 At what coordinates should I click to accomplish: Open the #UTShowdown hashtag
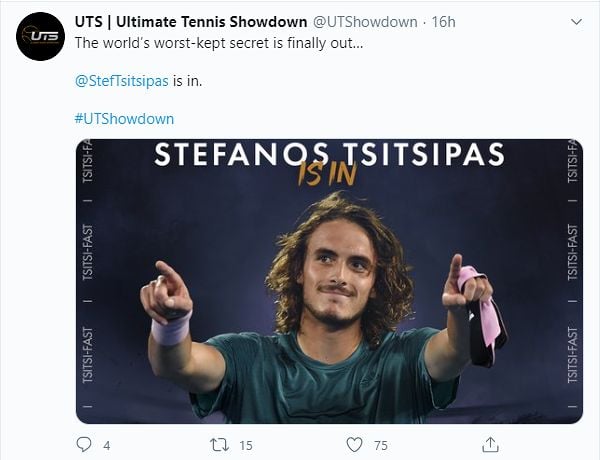point(124,118)
